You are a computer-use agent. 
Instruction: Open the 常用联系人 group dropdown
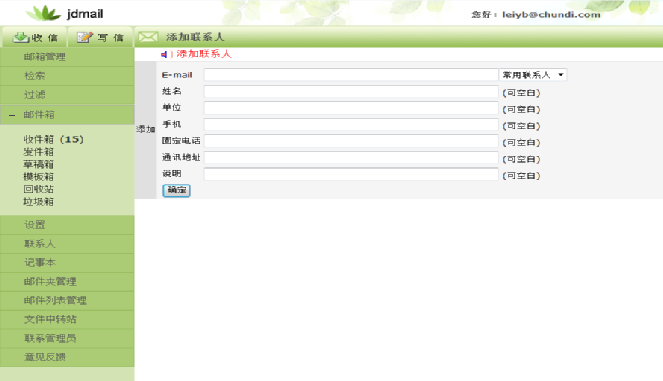pos(533,75)
